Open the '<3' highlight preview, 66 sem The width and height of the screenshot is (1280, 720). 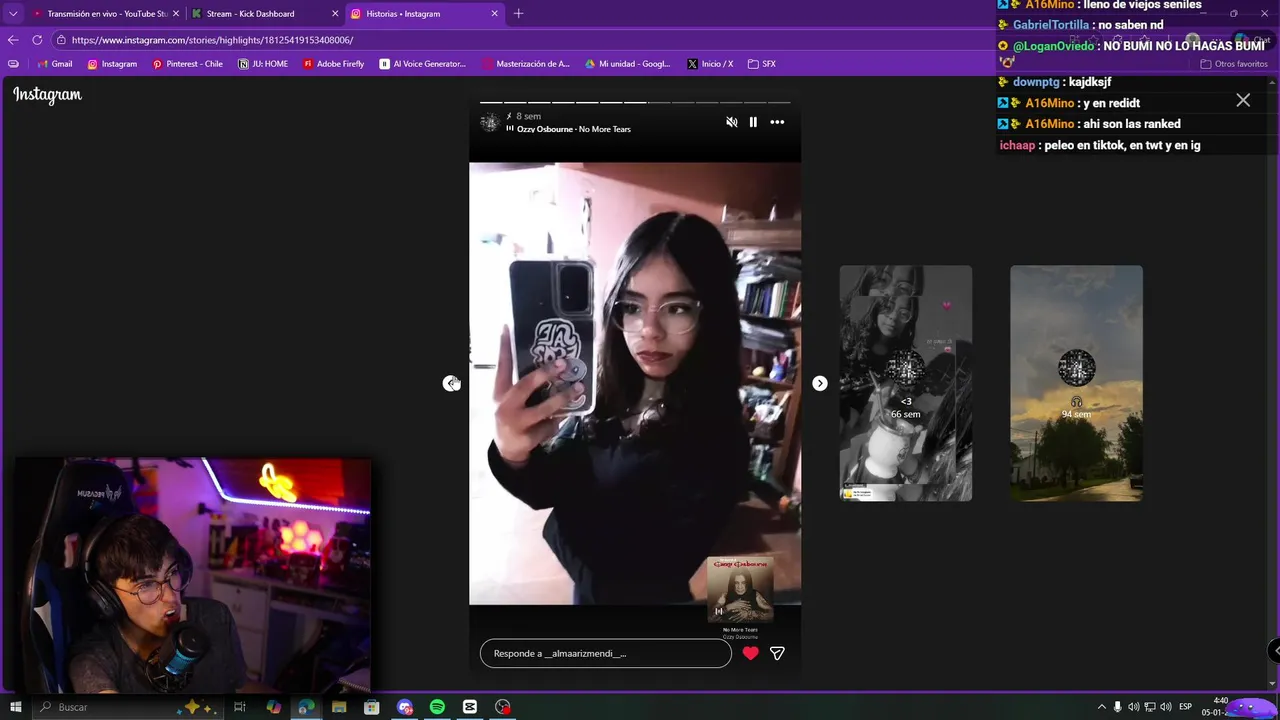coord(906,383)
